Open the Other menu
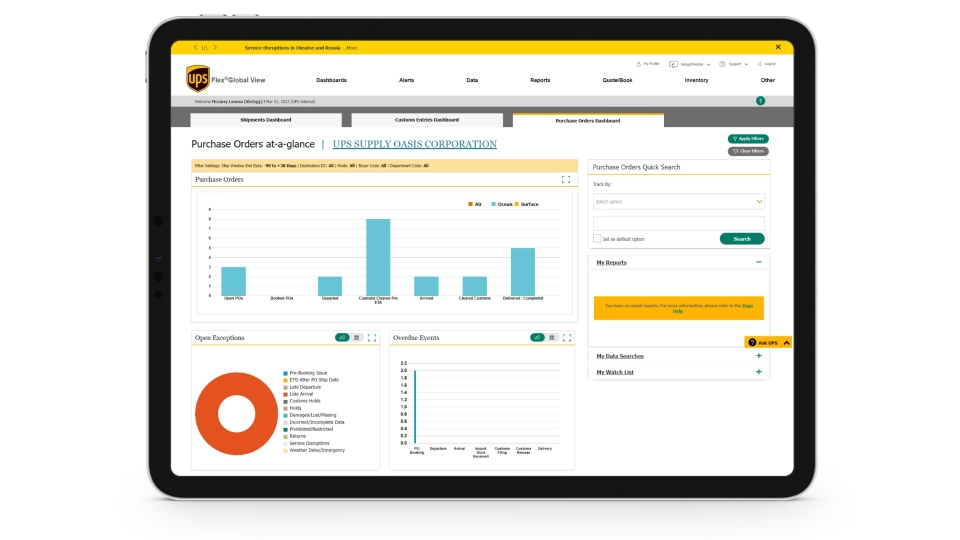Viewport: 960px width, 540px height. pos(768,80)
